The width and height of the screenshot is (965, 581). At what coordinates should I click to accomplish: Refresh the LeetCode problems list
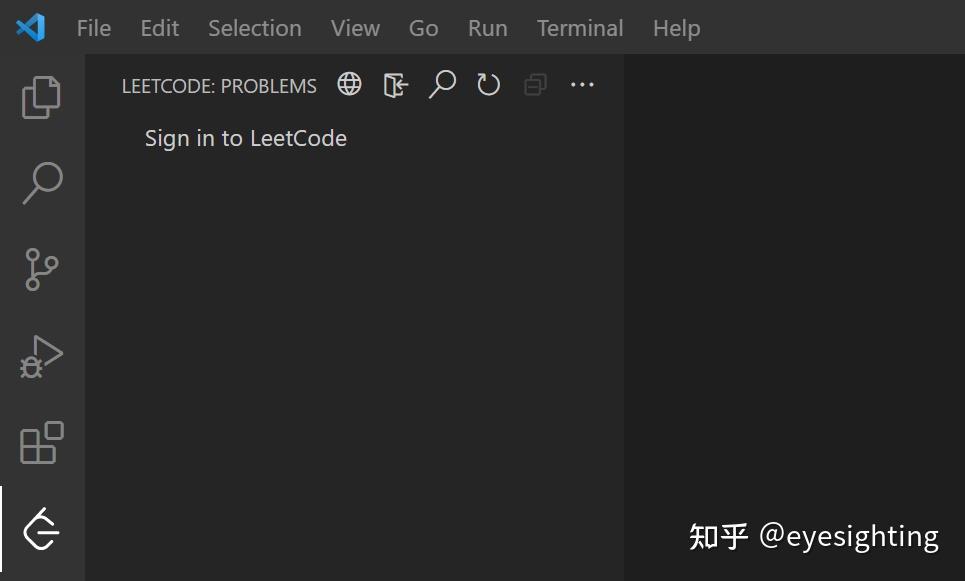coord(488,84)
